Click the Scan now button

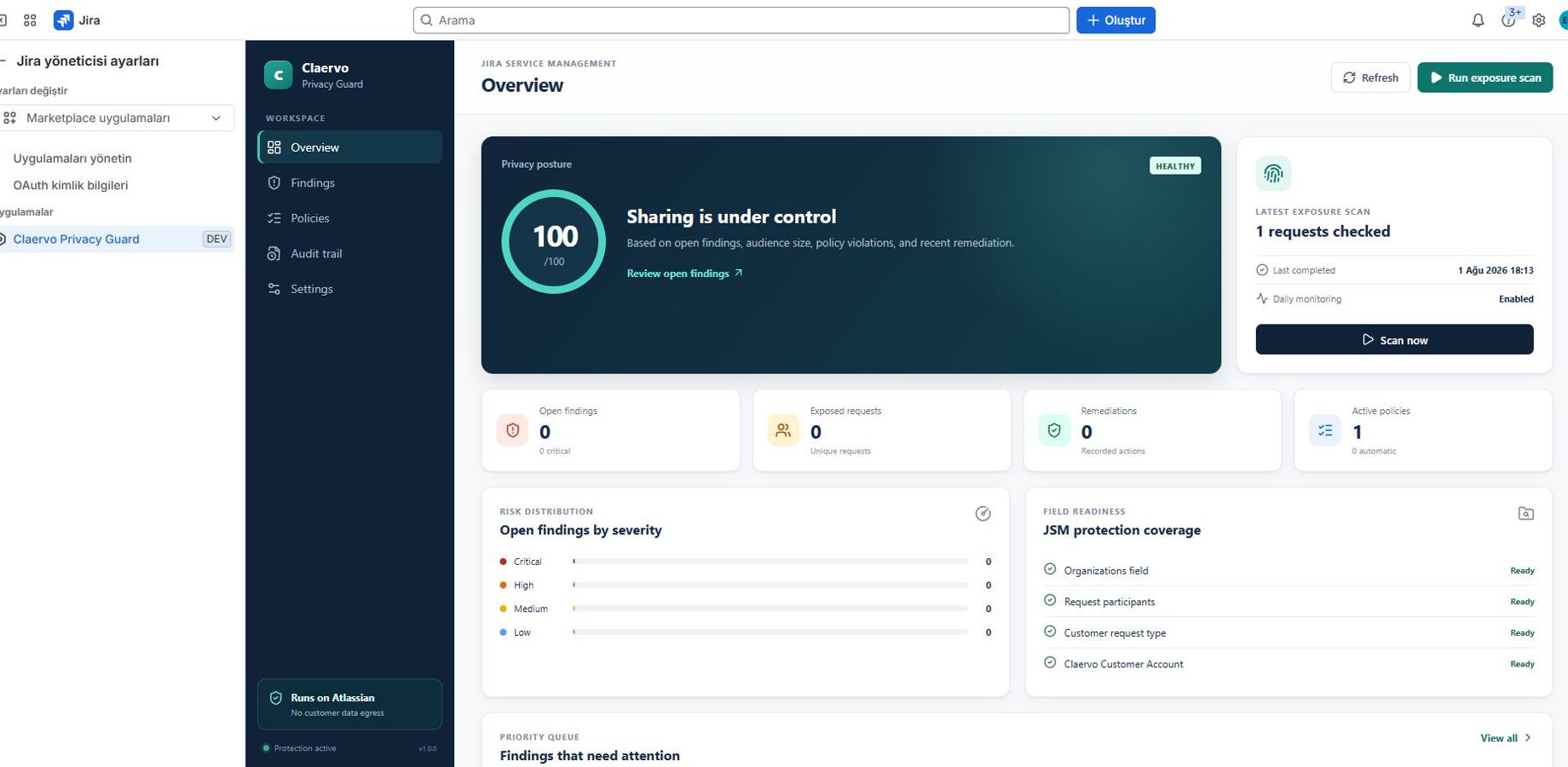[x=1394, y=339]
